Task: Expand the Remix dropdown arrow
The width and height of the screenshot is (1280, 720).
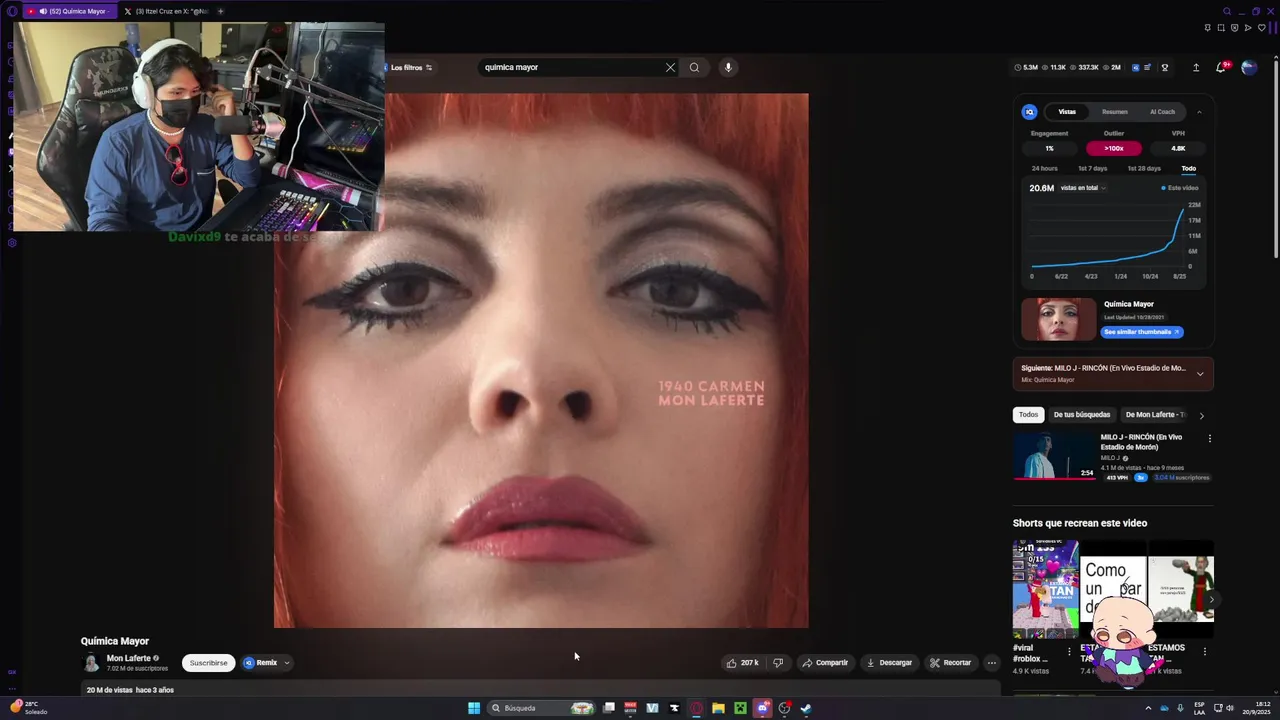Action: 287,662
